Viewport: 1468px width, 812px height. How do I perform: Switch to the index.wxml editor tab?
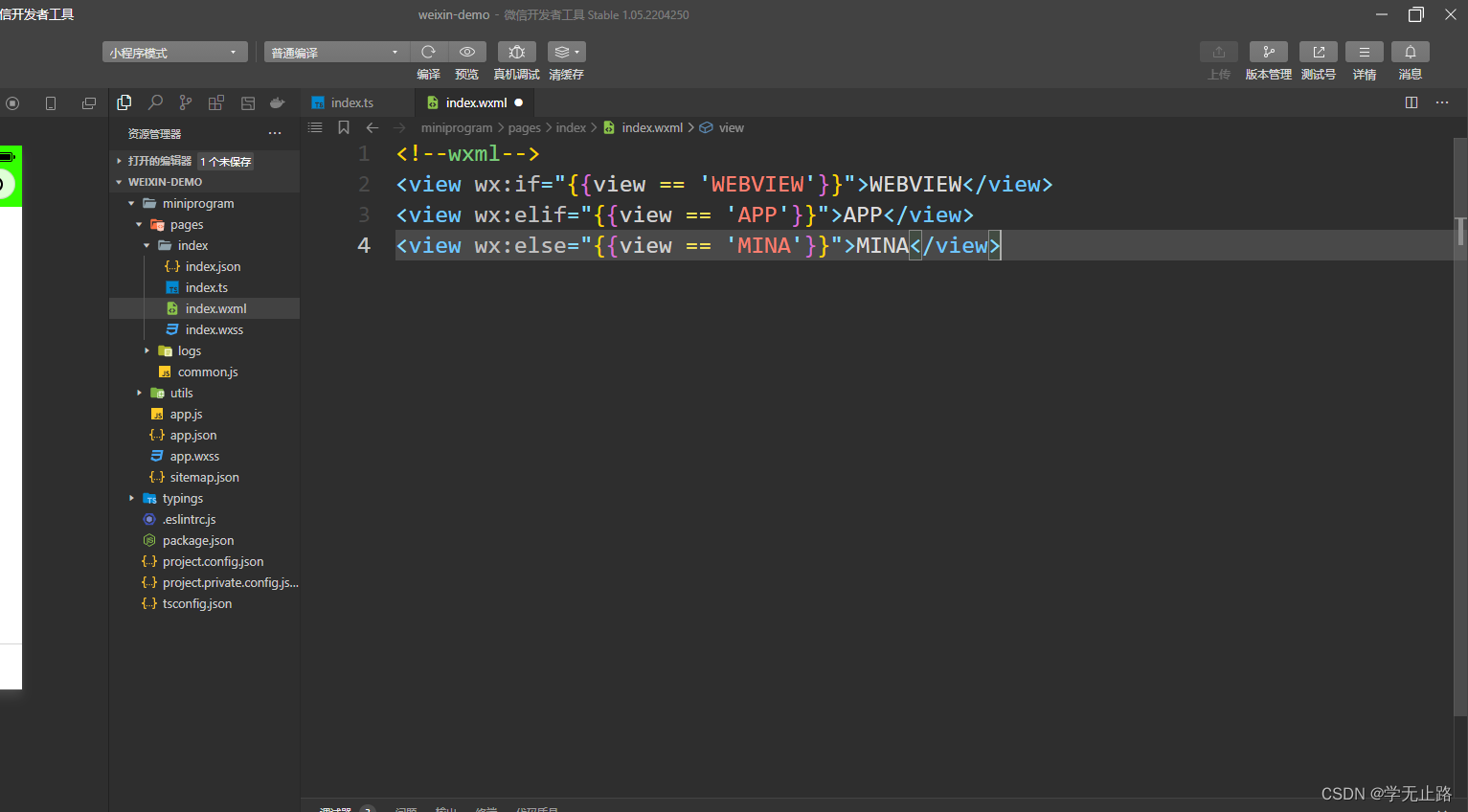pos(476,102)
